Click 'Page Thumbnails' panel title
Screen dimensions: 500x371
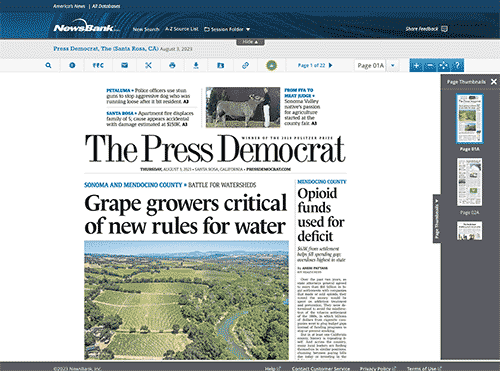tap(466, 82)
